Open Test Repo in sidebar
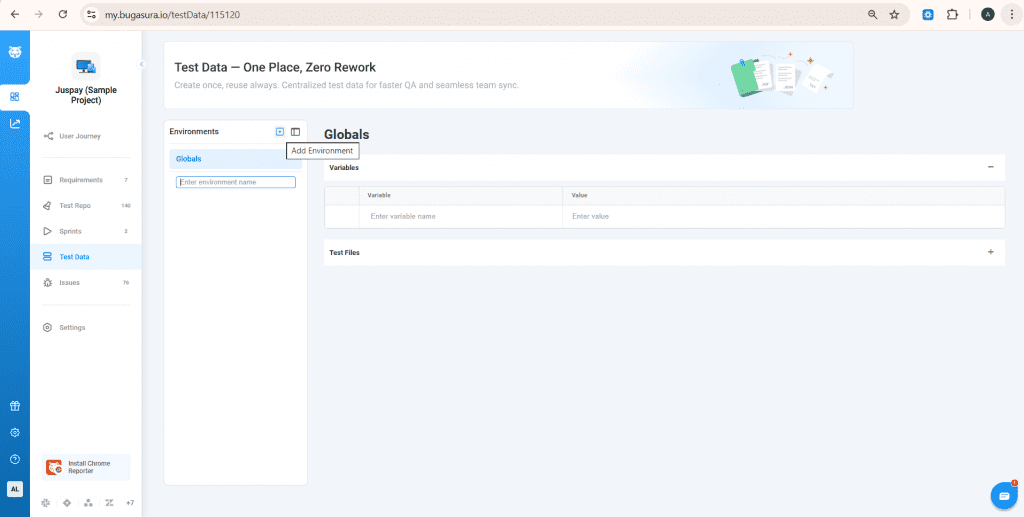 pos(75,206)
